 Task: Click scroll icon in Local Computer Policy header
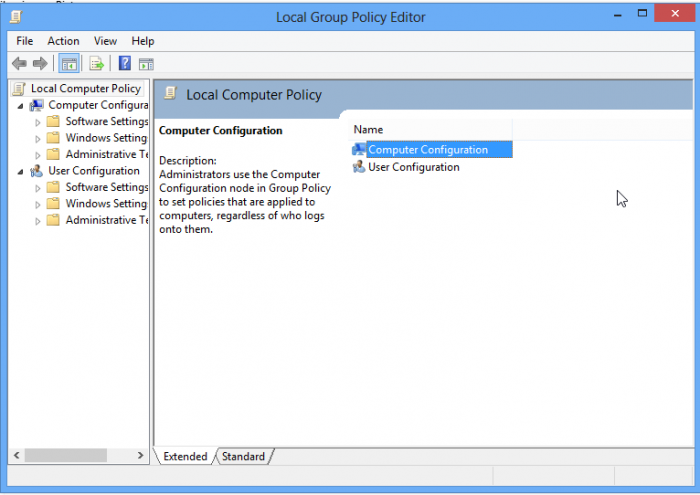click(x=170, y=93)
